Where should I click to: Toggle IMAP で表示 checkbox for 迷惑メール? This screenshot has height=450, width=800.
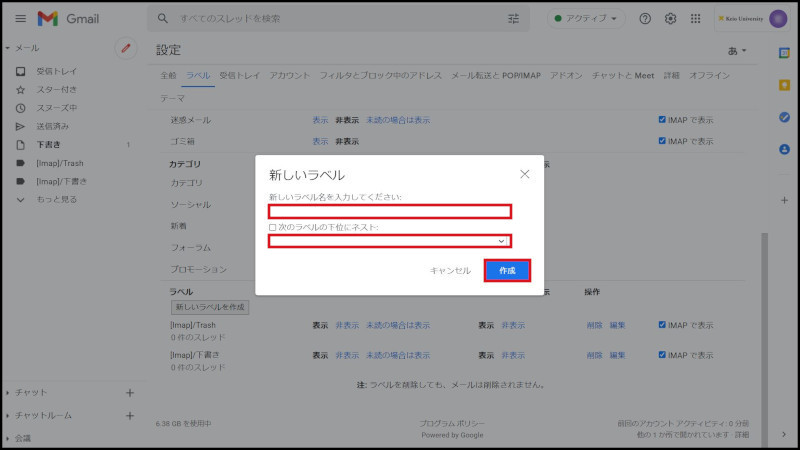(662, 120)
